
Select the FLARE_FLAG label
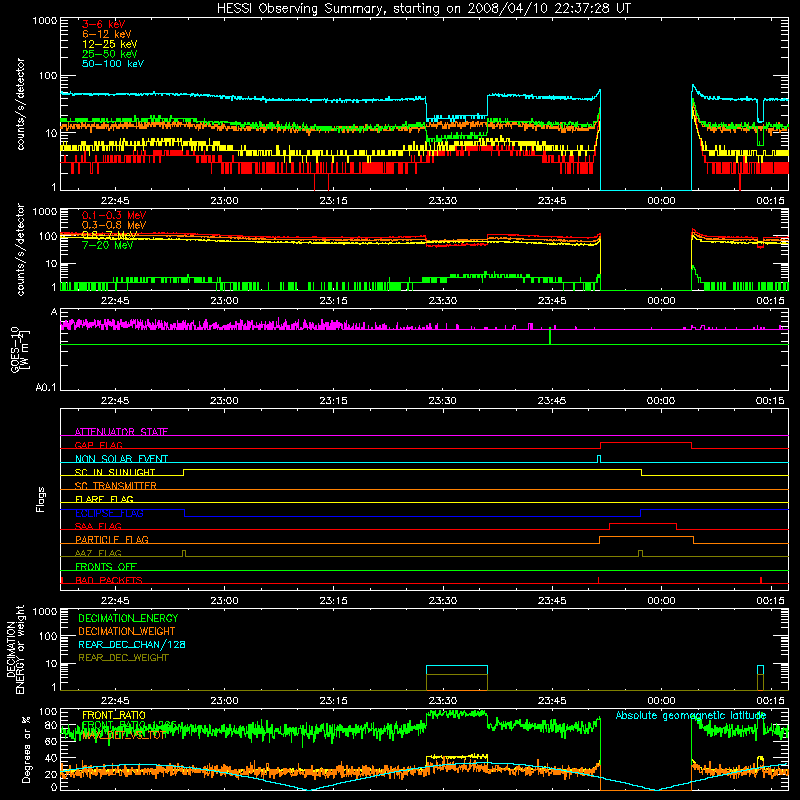click(104, 499)
